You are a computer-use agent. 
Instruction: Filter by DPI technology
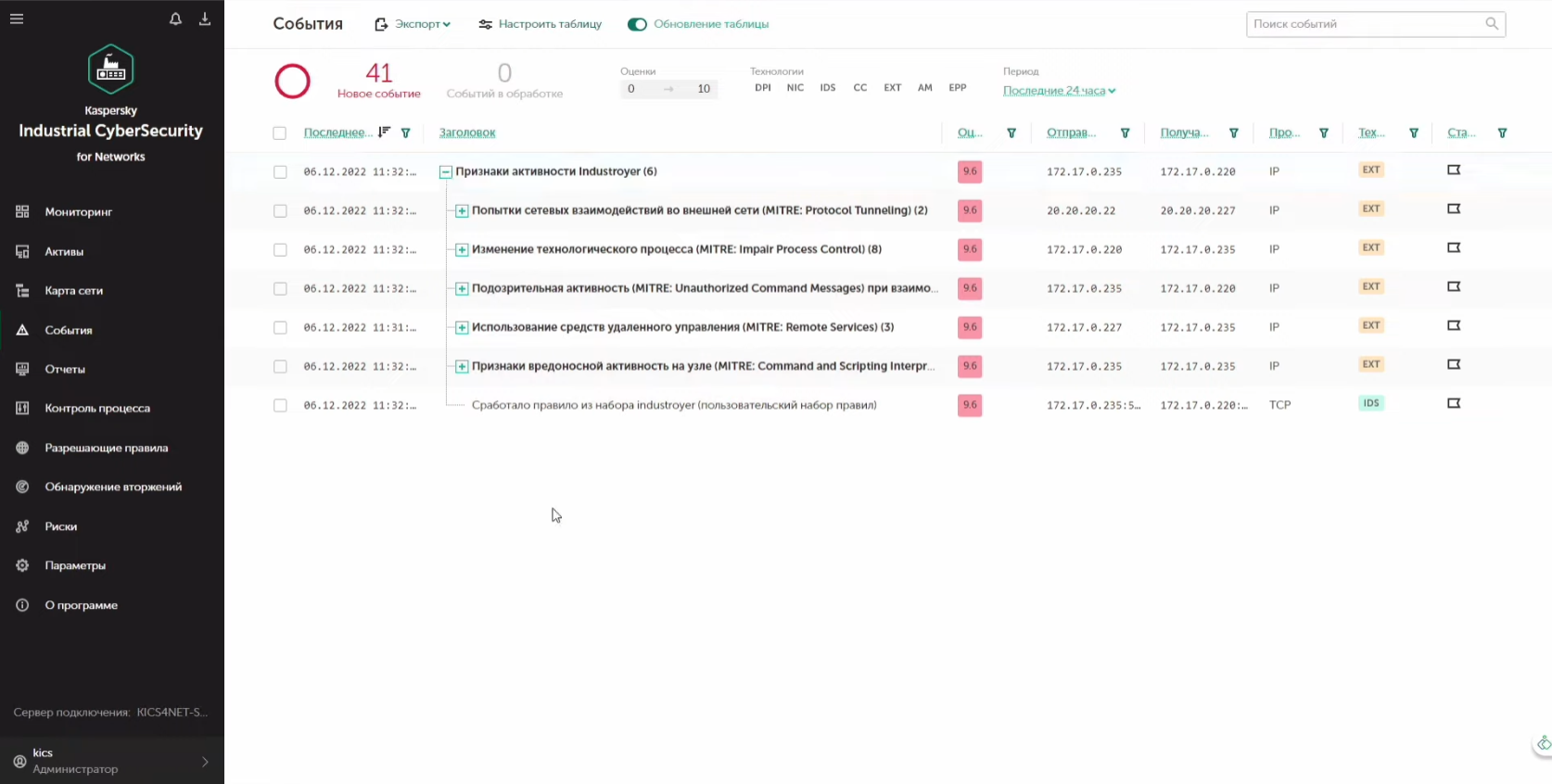[x=763, y=88]
